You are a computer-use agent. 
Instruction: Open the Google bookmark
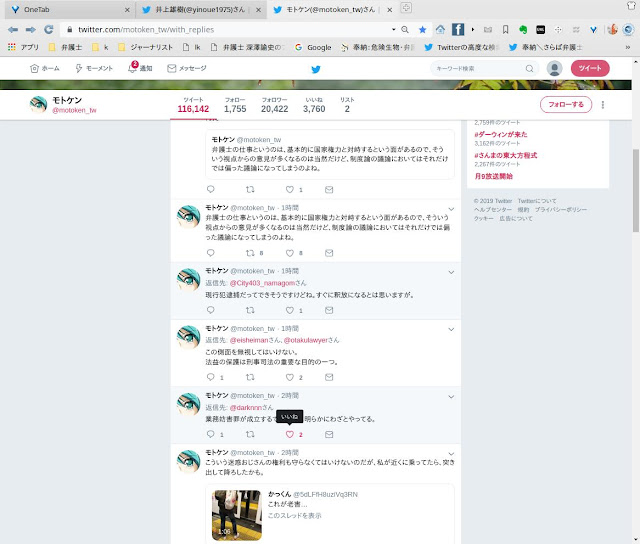[313, 47]
